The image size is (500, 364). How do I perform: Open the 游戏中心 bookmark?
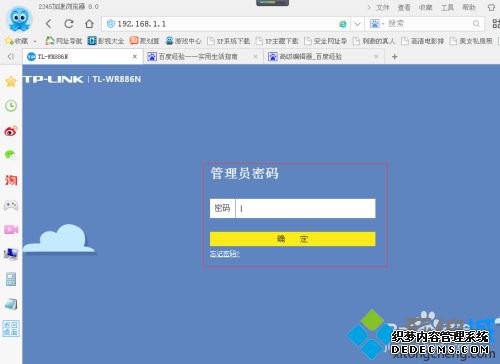point(184,41)
